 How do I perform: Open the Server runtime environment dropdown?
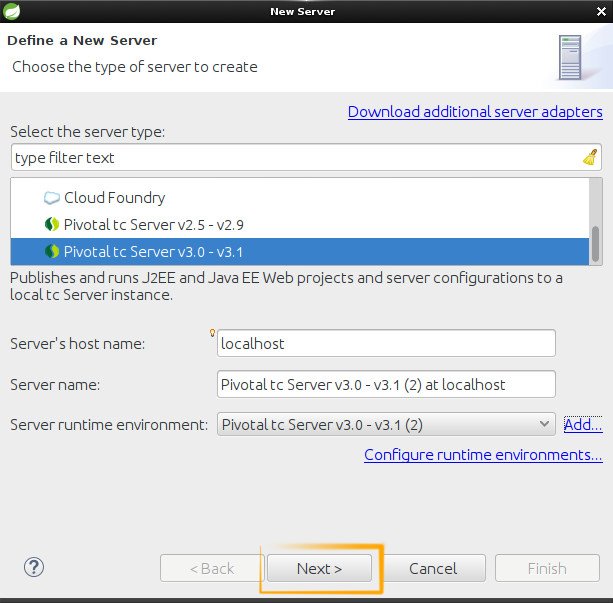(x=386, y=424)
